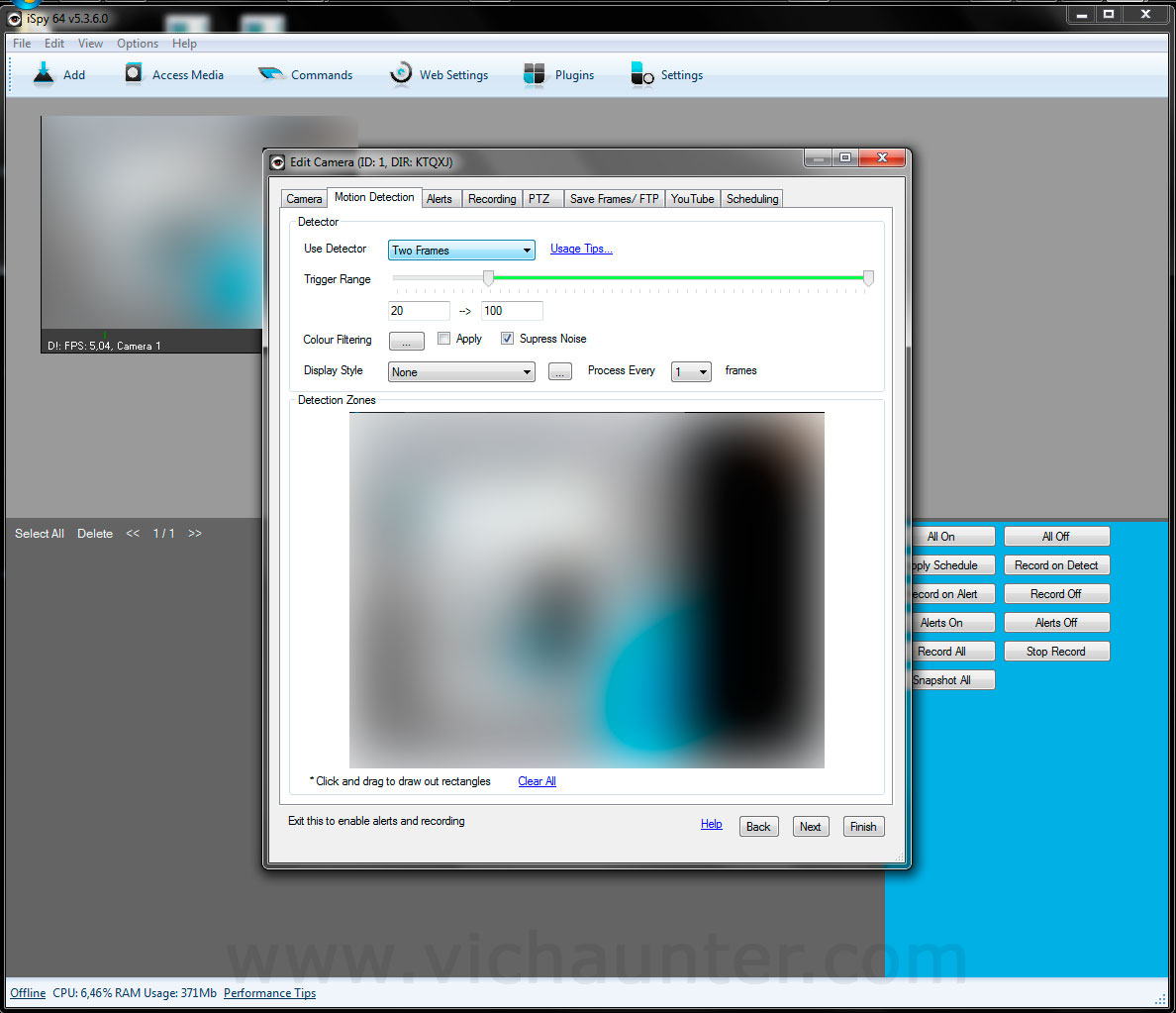Enable the Colour Filtering Apply checkbox
This screenshot has height=1013, width=1176.
tap(444, 339)
